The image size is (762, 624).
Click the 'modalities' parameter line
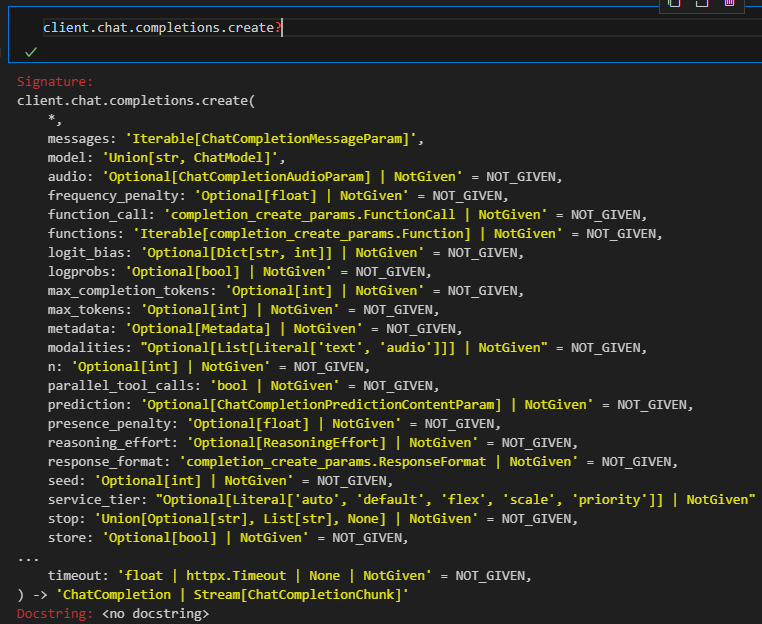pyautogui.click(x=347, y=347)
